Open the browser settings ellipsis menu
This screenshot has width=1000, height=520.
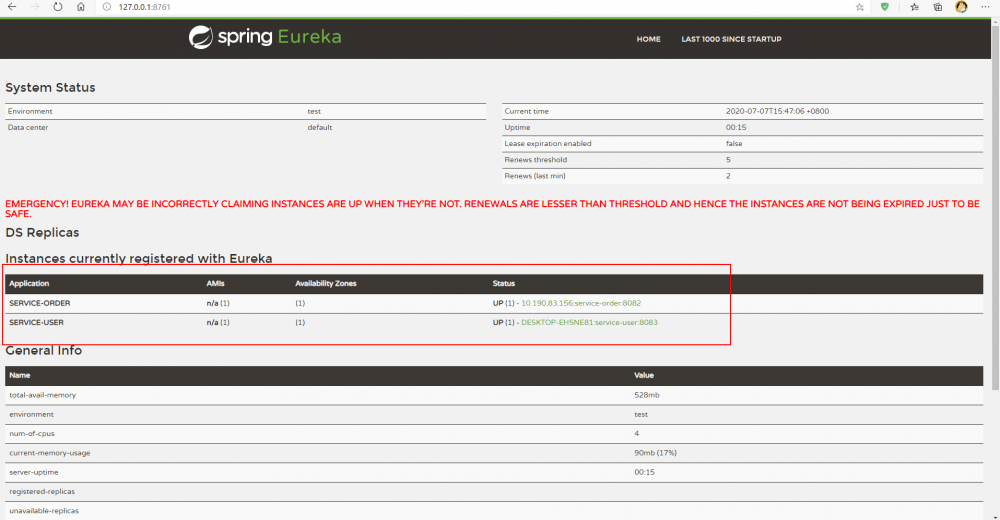tap(985, 7)
